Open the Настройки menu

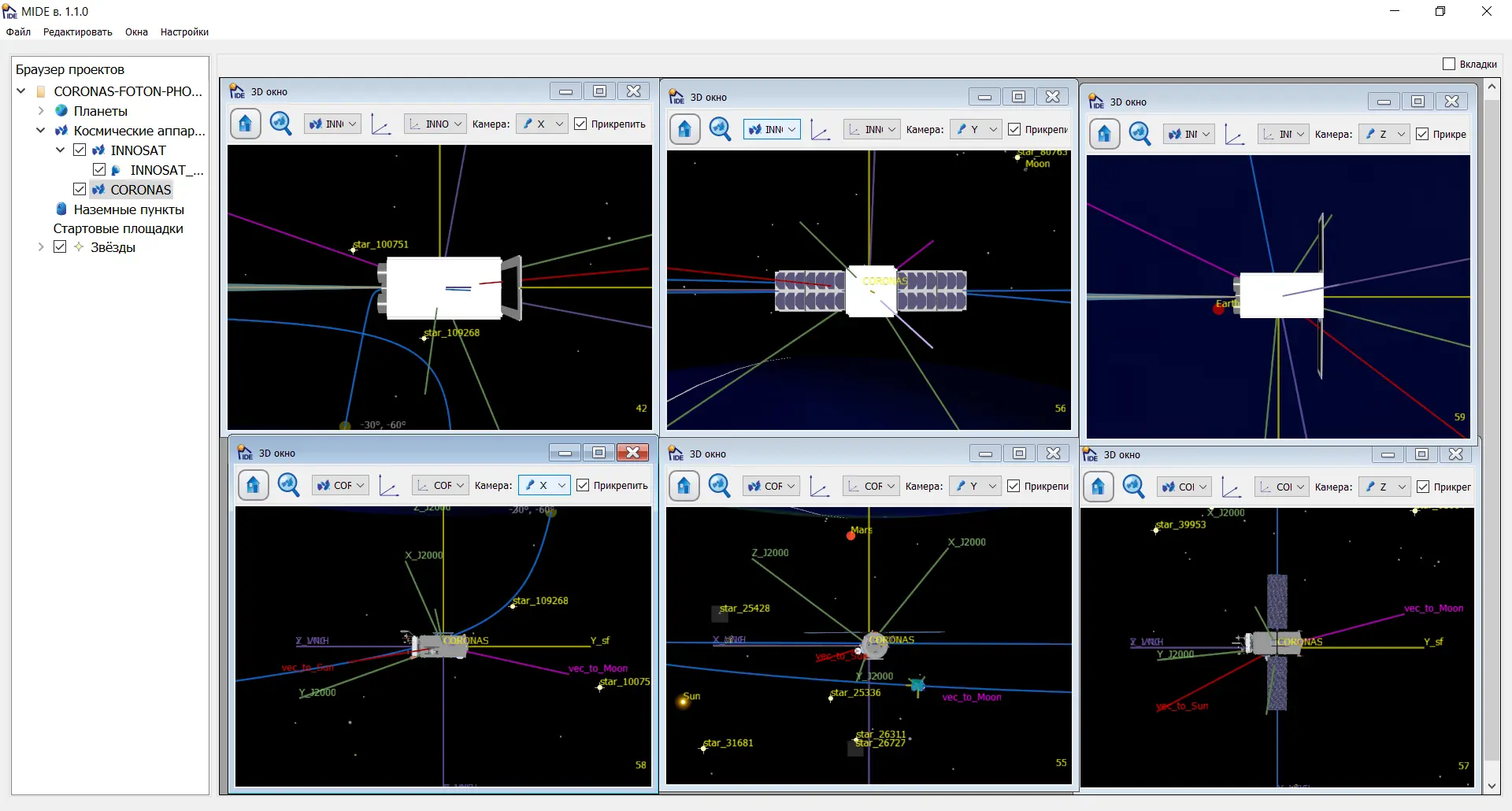(x=184, y=32)
